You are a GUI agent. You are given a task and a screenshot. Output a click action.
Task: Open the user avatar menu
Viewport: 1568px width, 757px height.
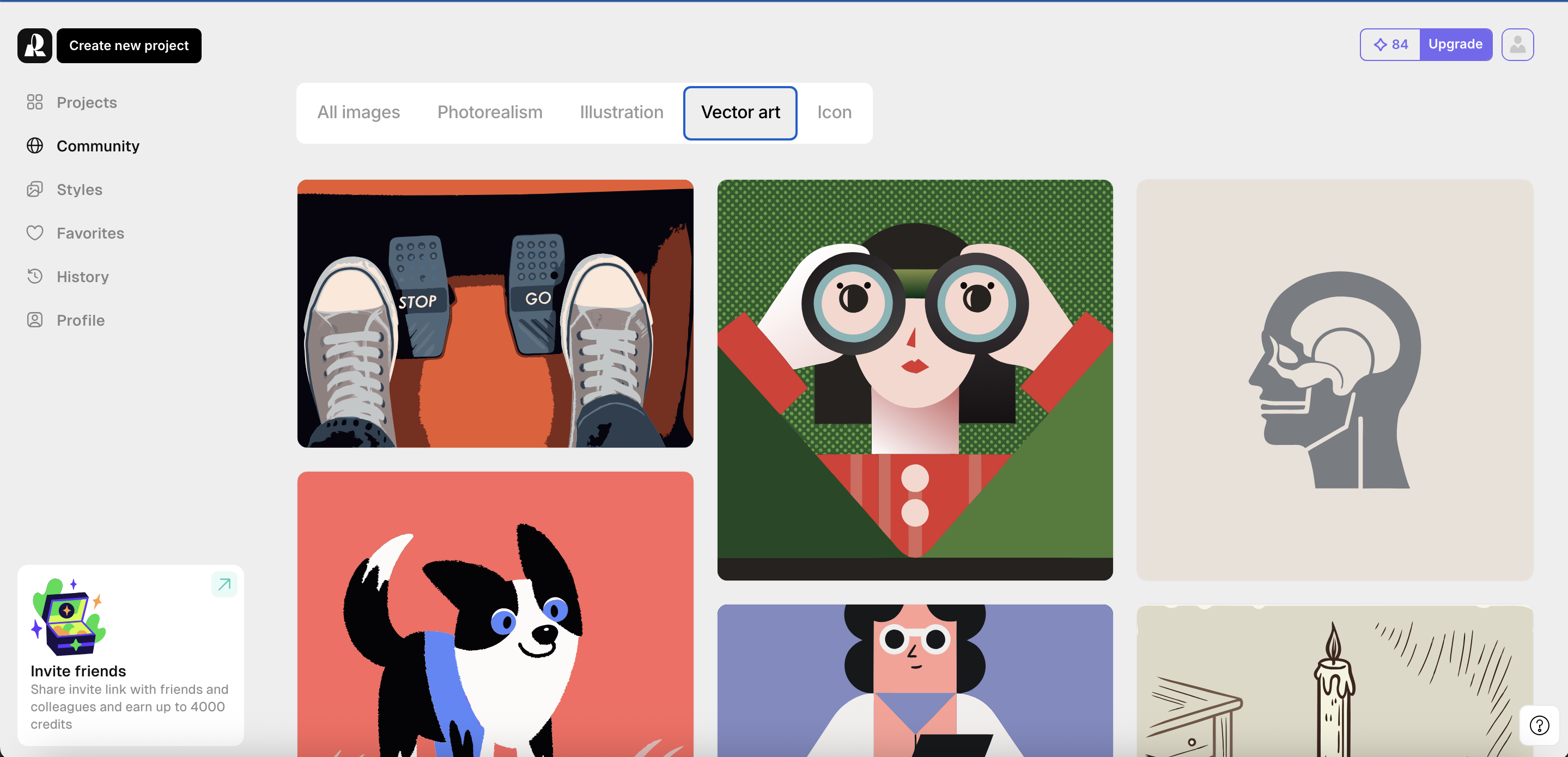(1517, 45)
